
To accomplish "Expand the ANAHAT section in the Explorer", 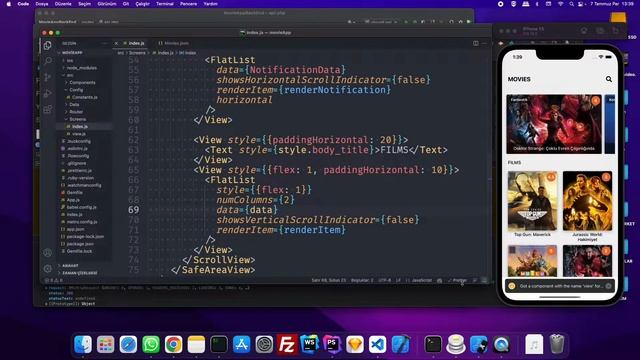I will click(70, 266).
